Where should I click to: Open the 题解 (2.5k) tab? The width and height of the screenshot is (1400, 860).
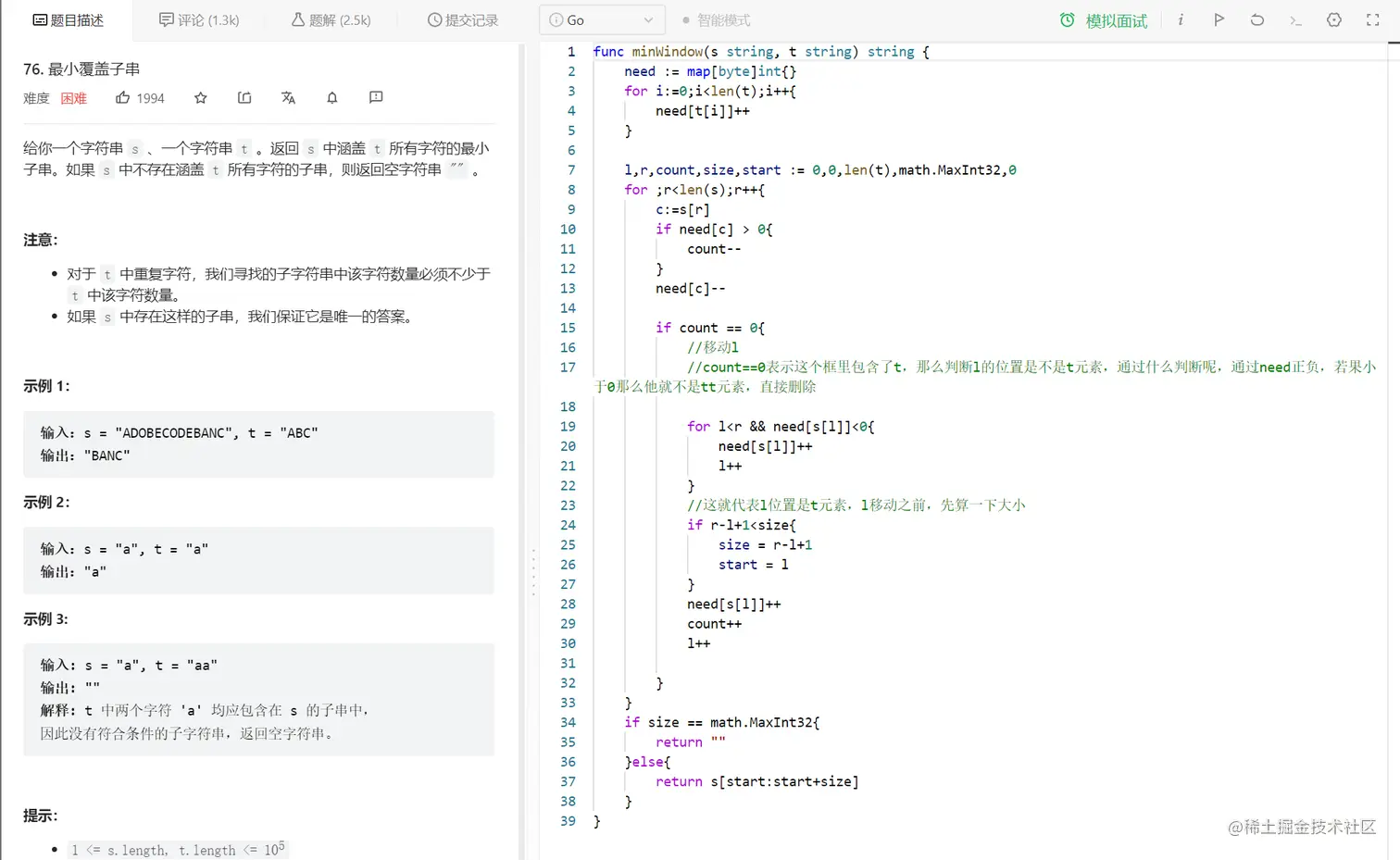pos(331,20)
